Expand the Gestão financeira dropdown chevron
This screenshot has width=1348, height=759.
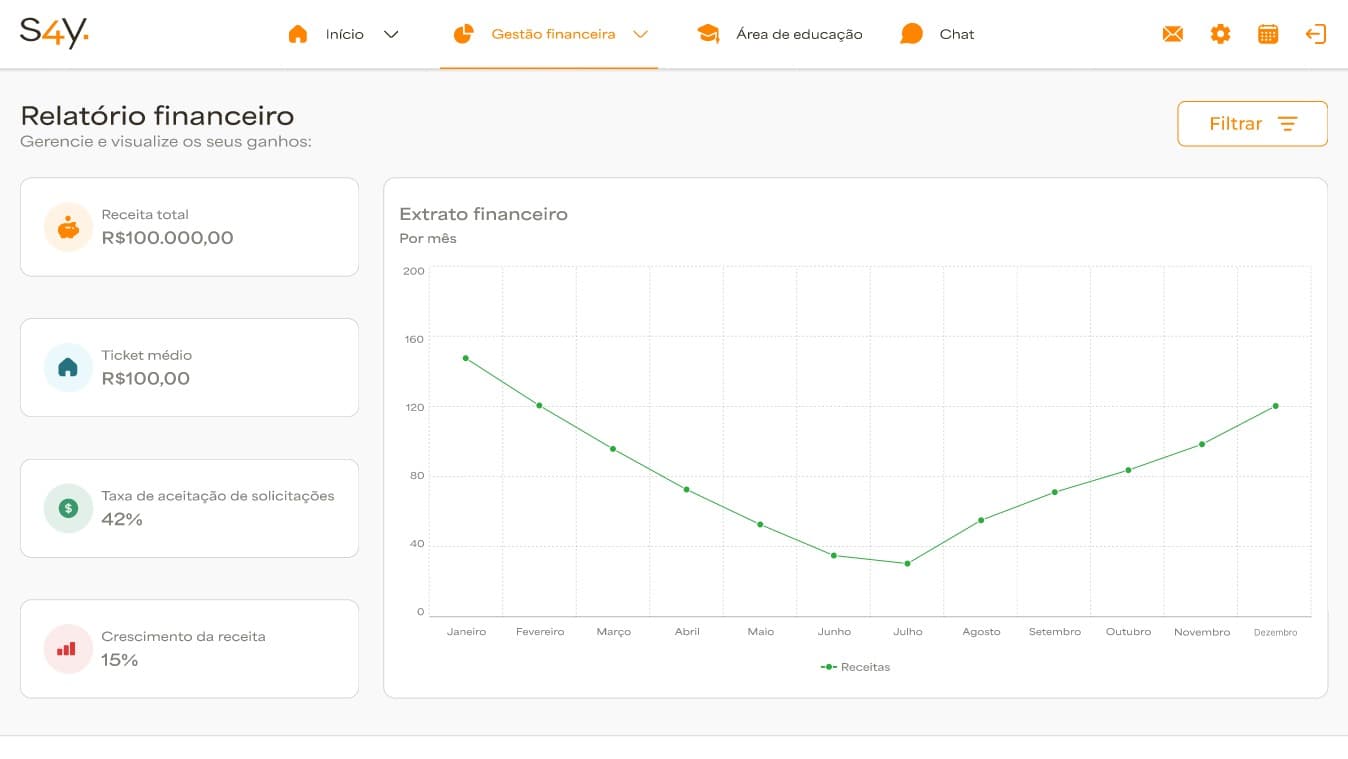pyautogui.click(x=641, y=34)
